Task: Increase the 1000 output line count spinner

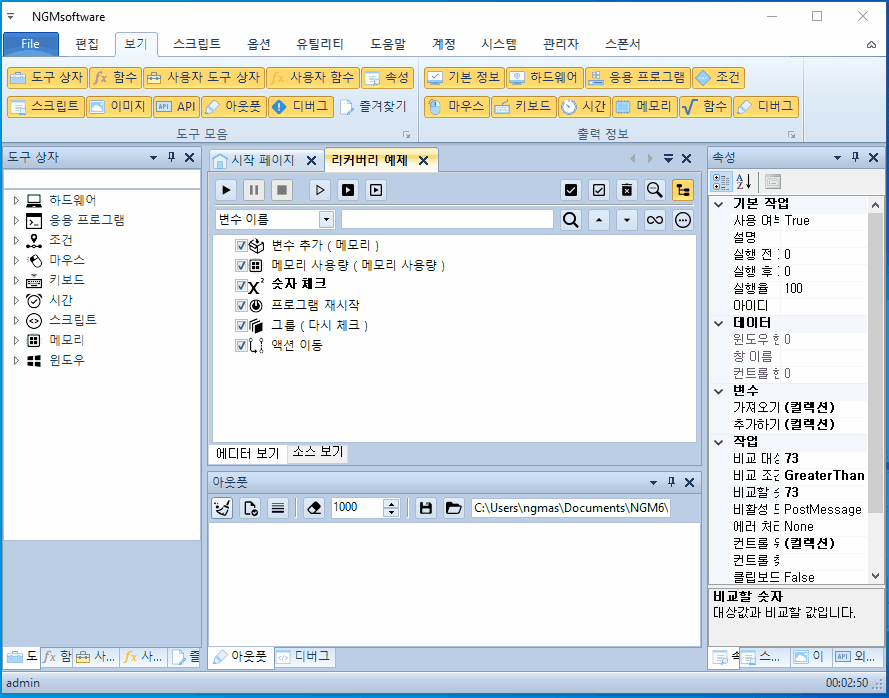Action: click(x=391, y=503)
